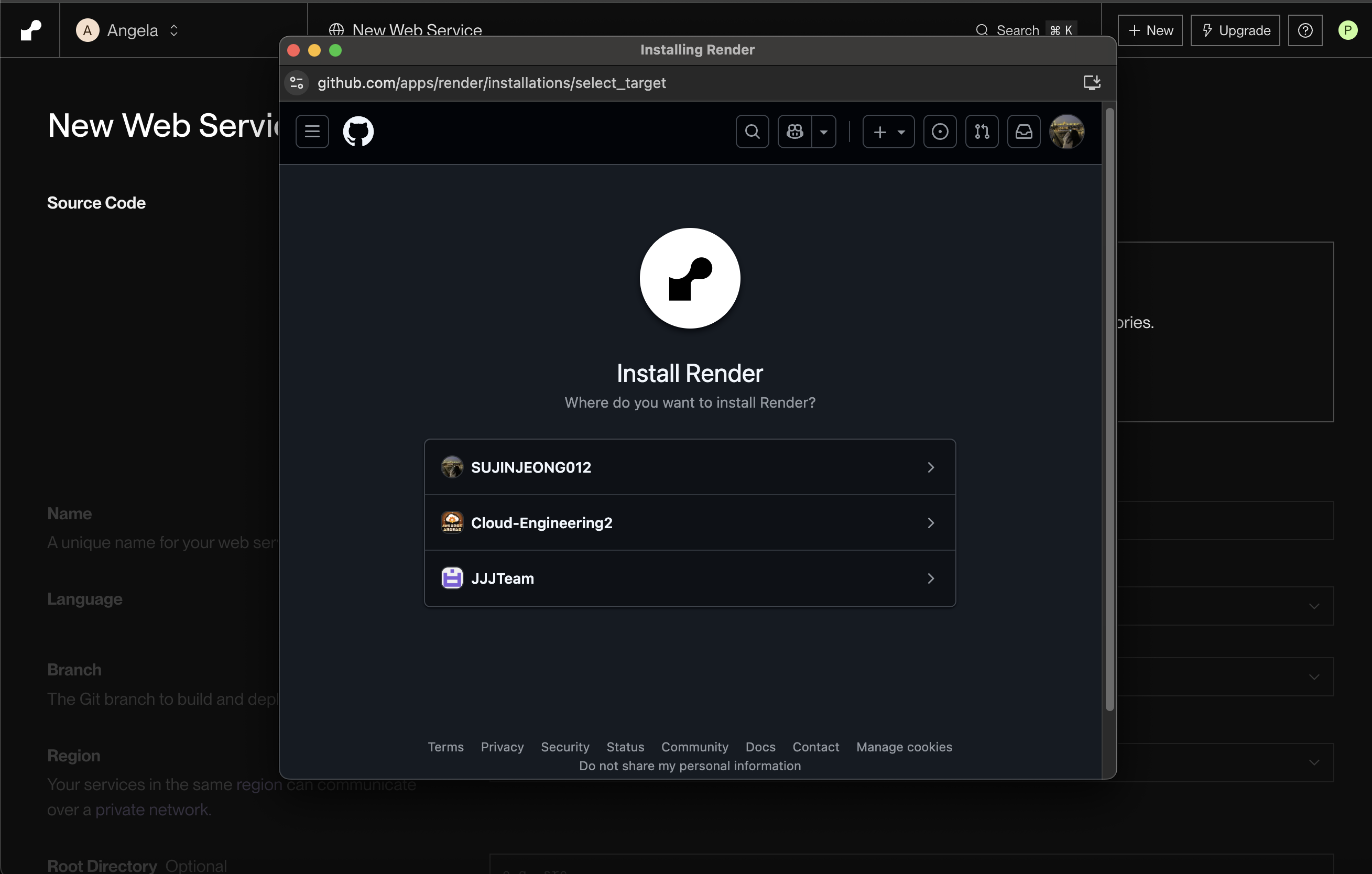Click site settings icon in address bar
Image resolution: width=1372 pixels, height=874 pixels.
tap(297, 83)
